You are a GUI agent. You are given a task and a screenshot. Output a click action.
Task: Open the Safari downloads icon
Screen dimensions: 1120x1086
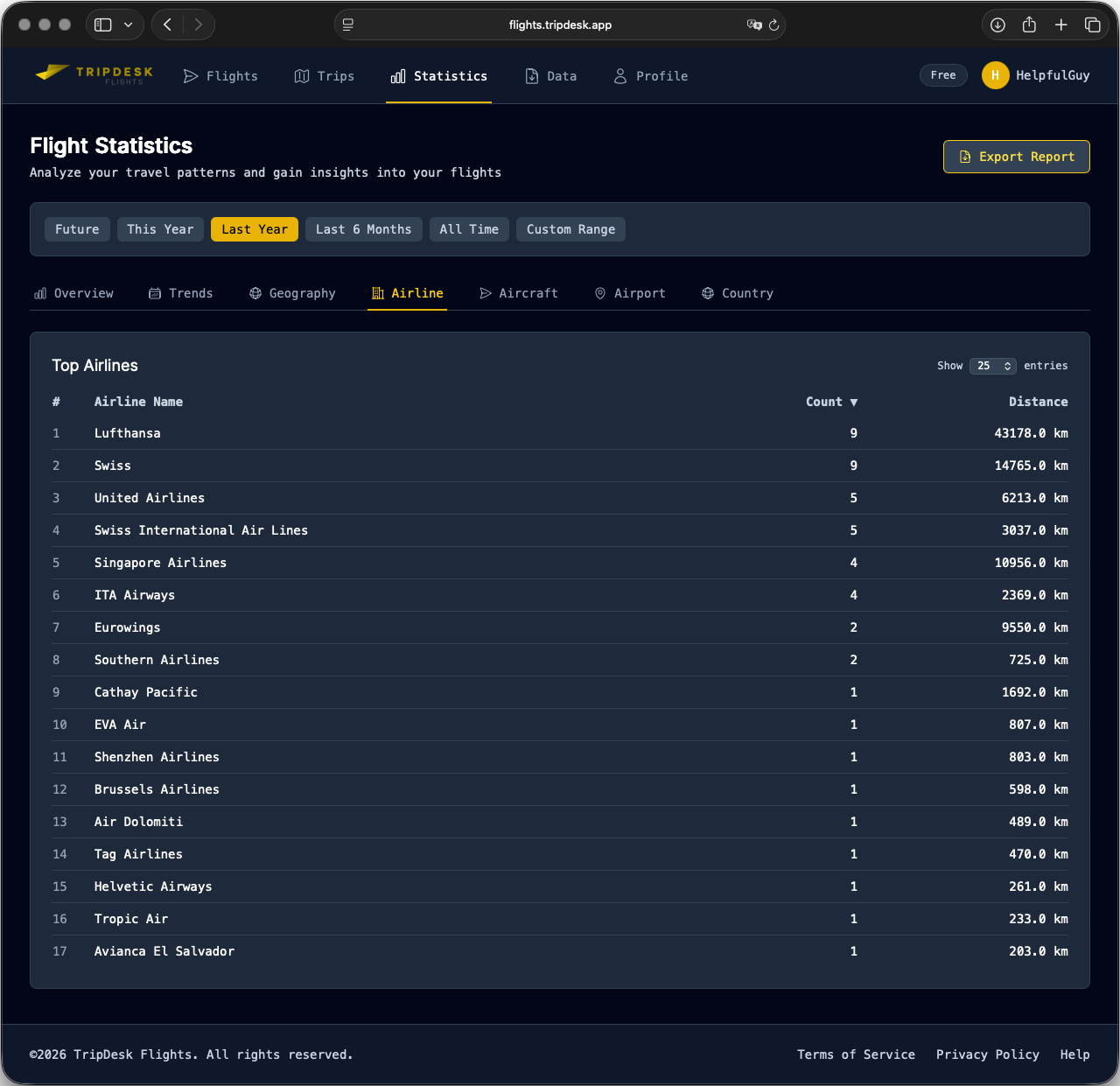tap(997, 25)
